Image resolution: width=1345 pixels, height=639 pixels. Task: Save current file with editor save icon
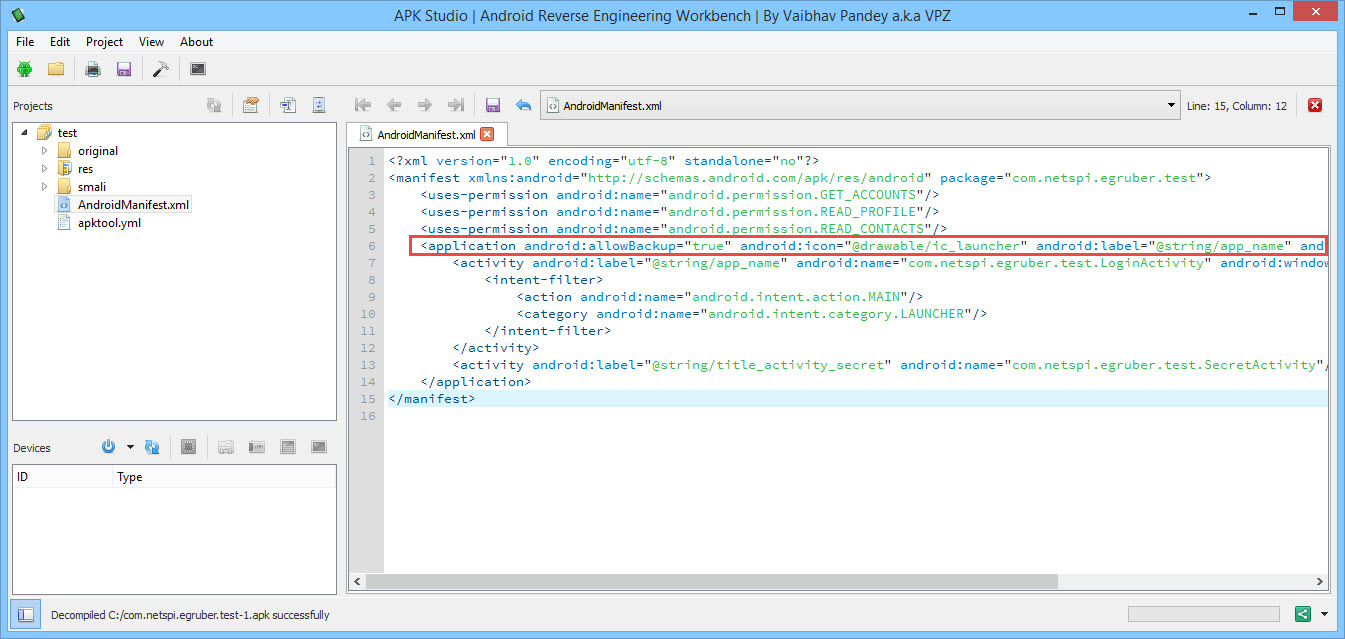(x=492, y=105)
